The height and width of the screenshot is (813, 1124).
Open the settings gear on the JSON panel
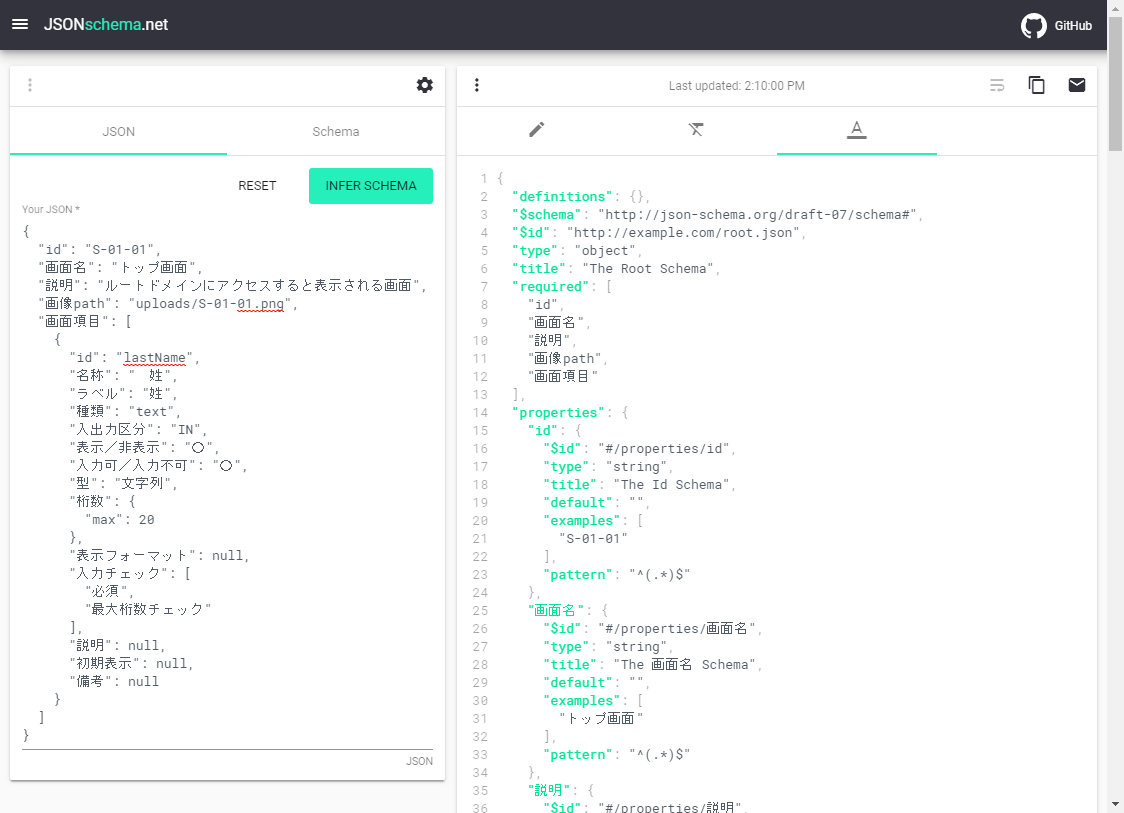(x=425, y=85)
